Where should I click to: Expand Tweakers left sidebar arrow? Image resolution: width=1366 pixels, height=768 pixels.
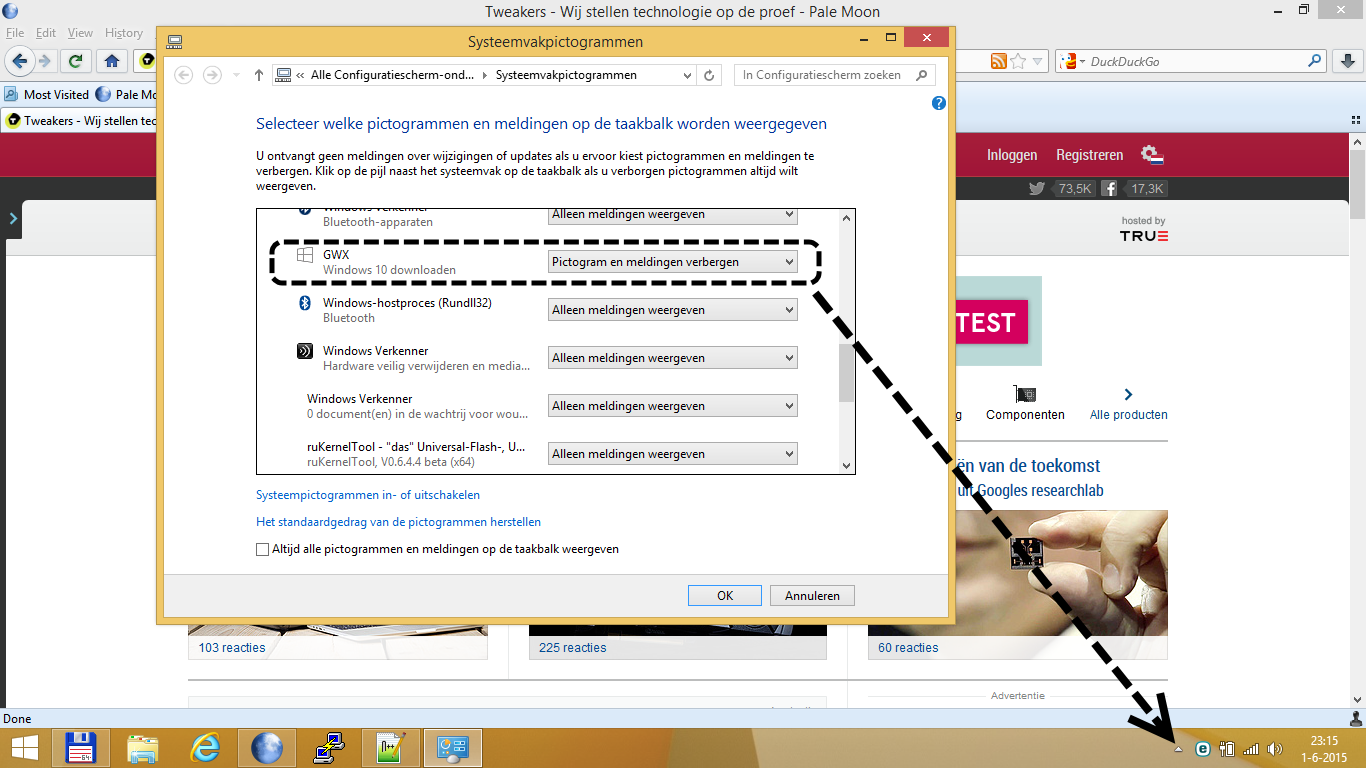[13, 218]
